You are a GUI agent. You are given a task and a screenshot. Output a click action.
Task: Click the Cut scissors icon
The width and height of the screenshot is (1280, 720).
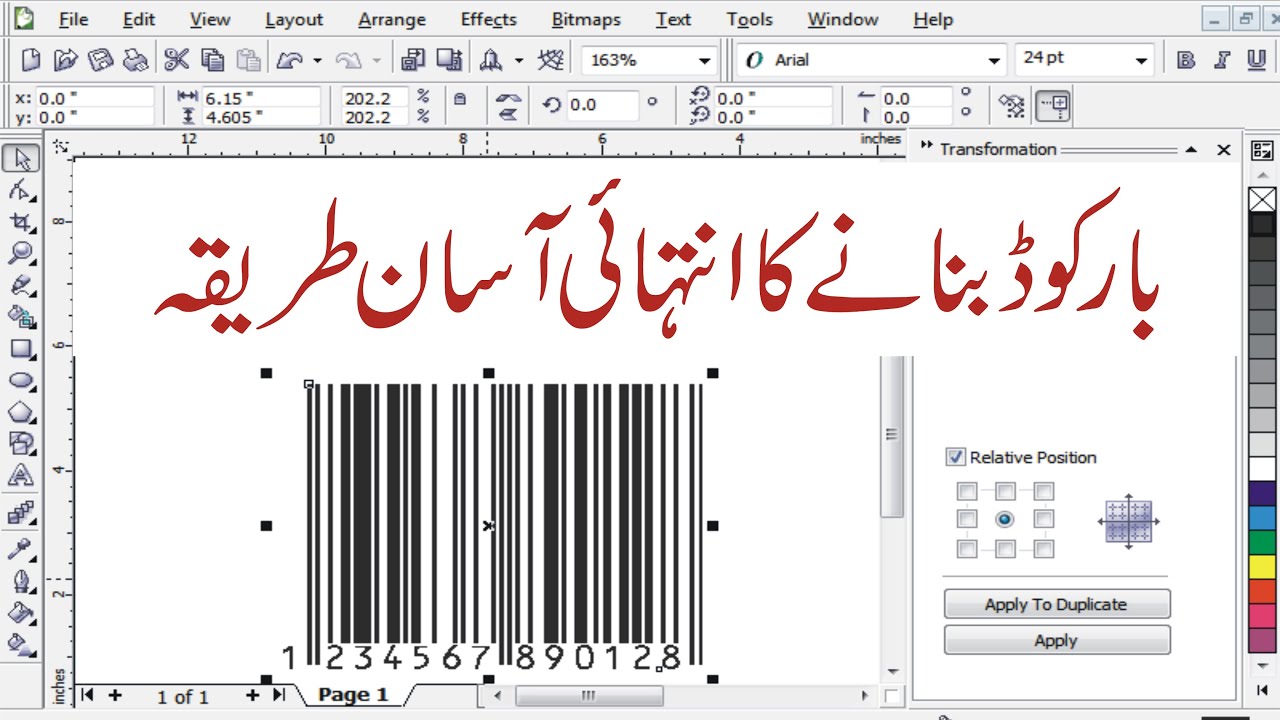point(177,61)
